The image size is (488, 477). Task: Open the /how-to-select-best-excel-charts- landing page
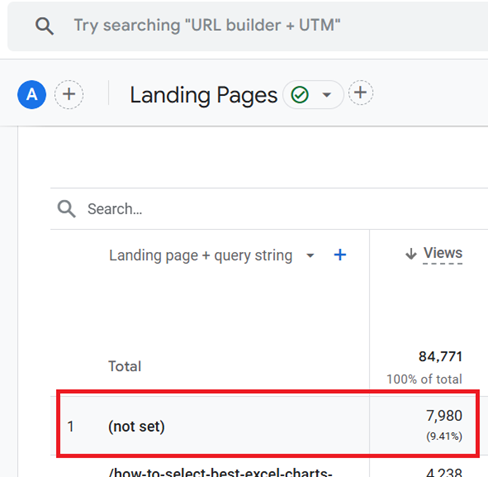pos(220,472)
